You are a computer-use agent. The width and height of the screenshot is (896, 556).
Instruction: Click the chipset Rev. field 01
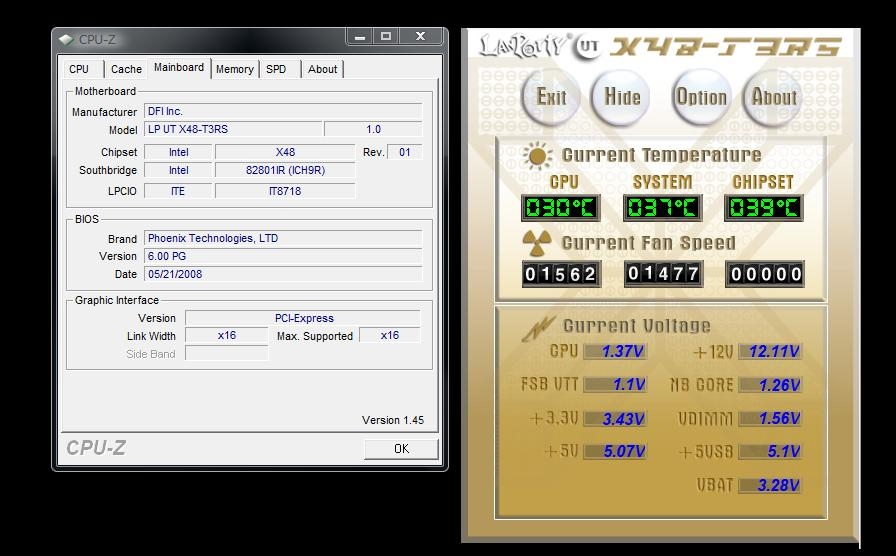[405, 152]
